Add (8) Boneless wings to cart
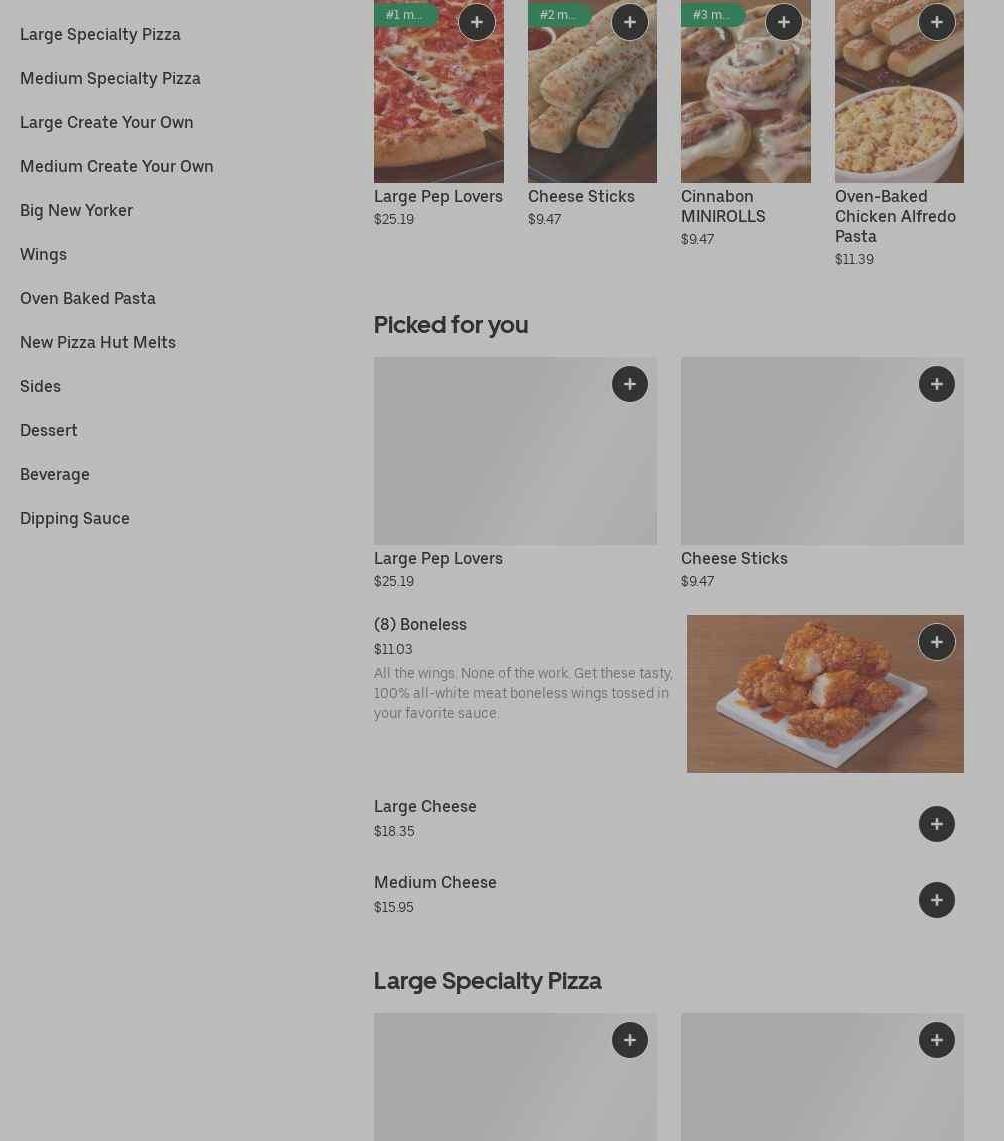The width and height of the screenshot is (1004, 1141). [936, 642]
